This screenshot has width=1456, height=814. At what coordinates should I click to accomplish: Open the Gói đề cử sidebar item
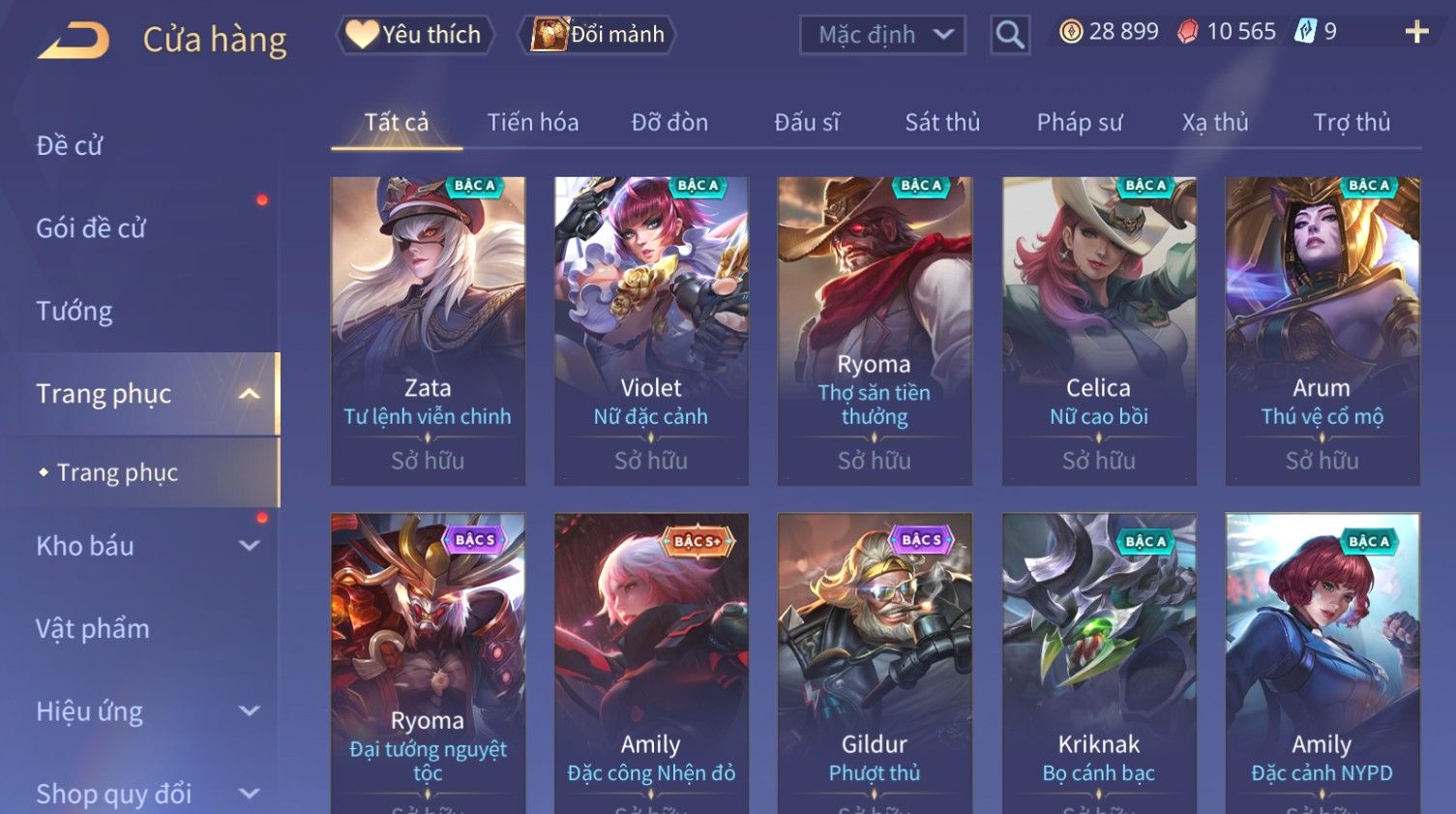click(x=91, y=228)
